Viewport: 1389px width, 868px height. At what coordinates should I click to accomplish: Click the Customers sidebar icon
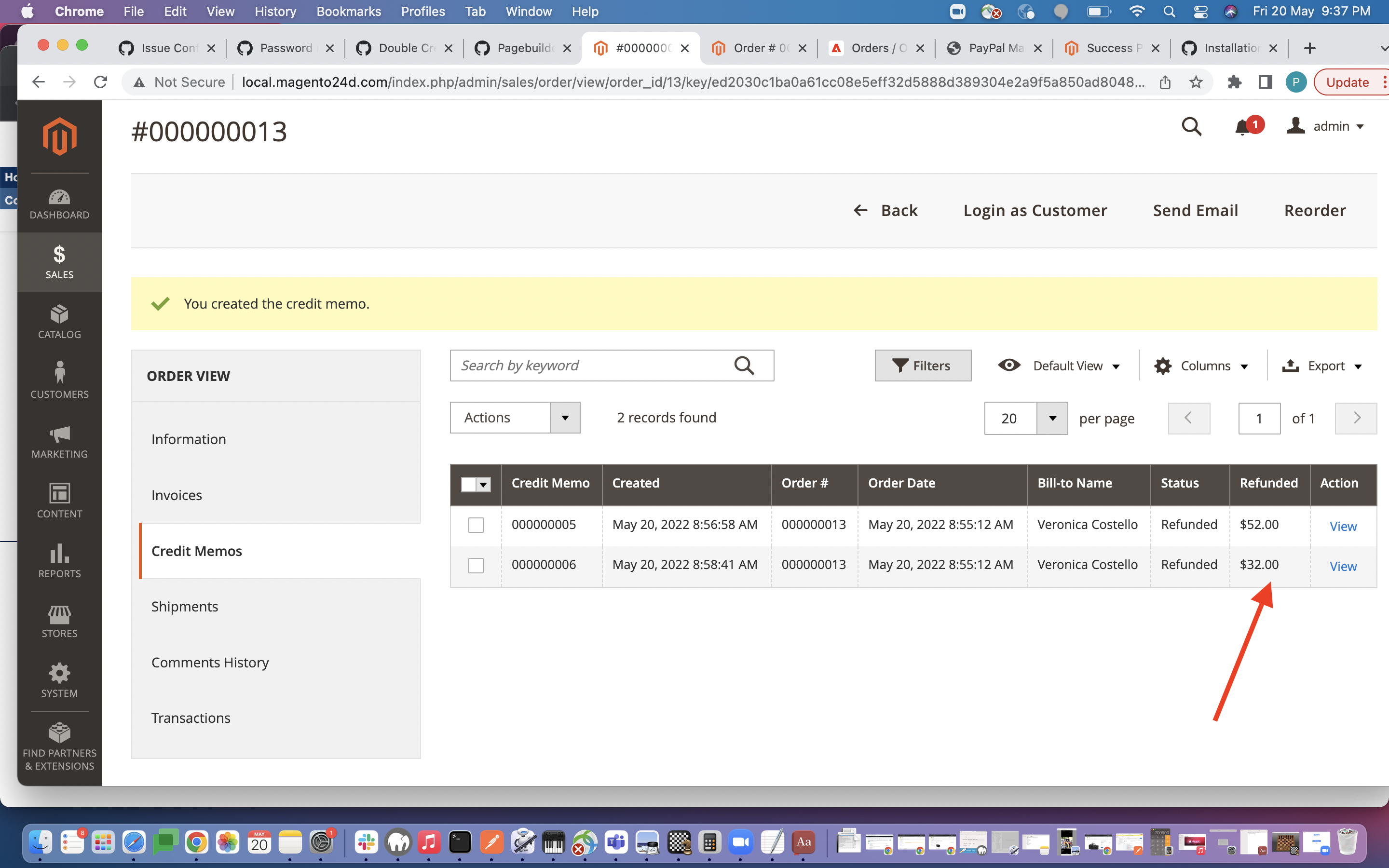pyautogui.click(x=59, y=379)
